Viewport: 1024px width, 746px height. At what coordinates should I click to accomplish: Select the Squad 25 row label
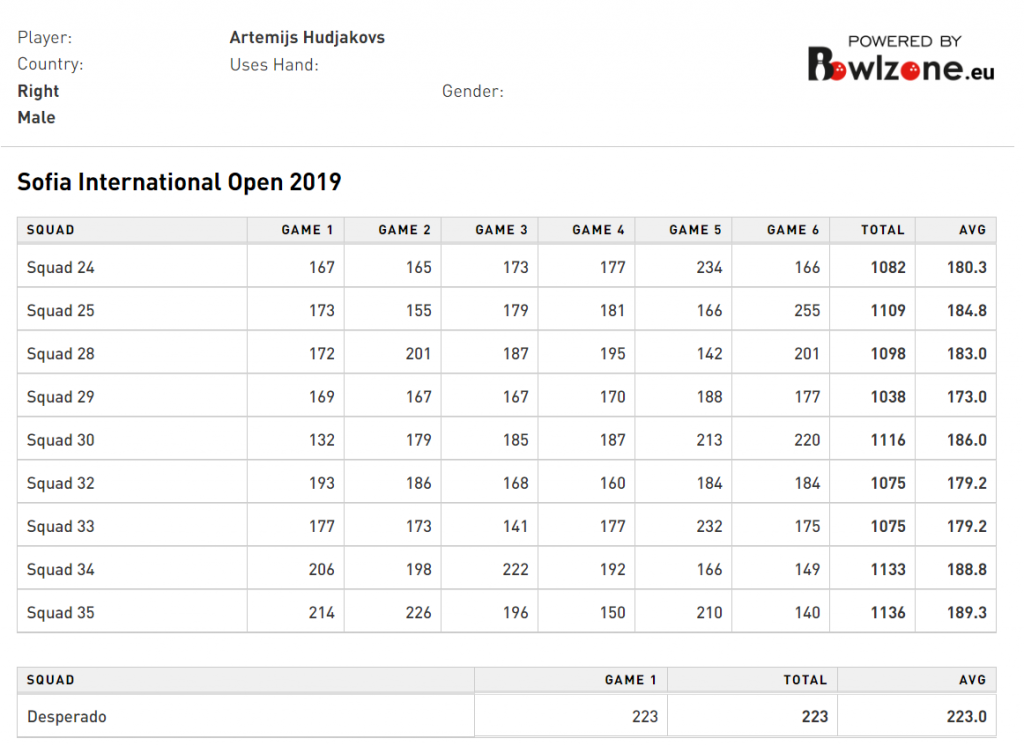coord(61,310)
